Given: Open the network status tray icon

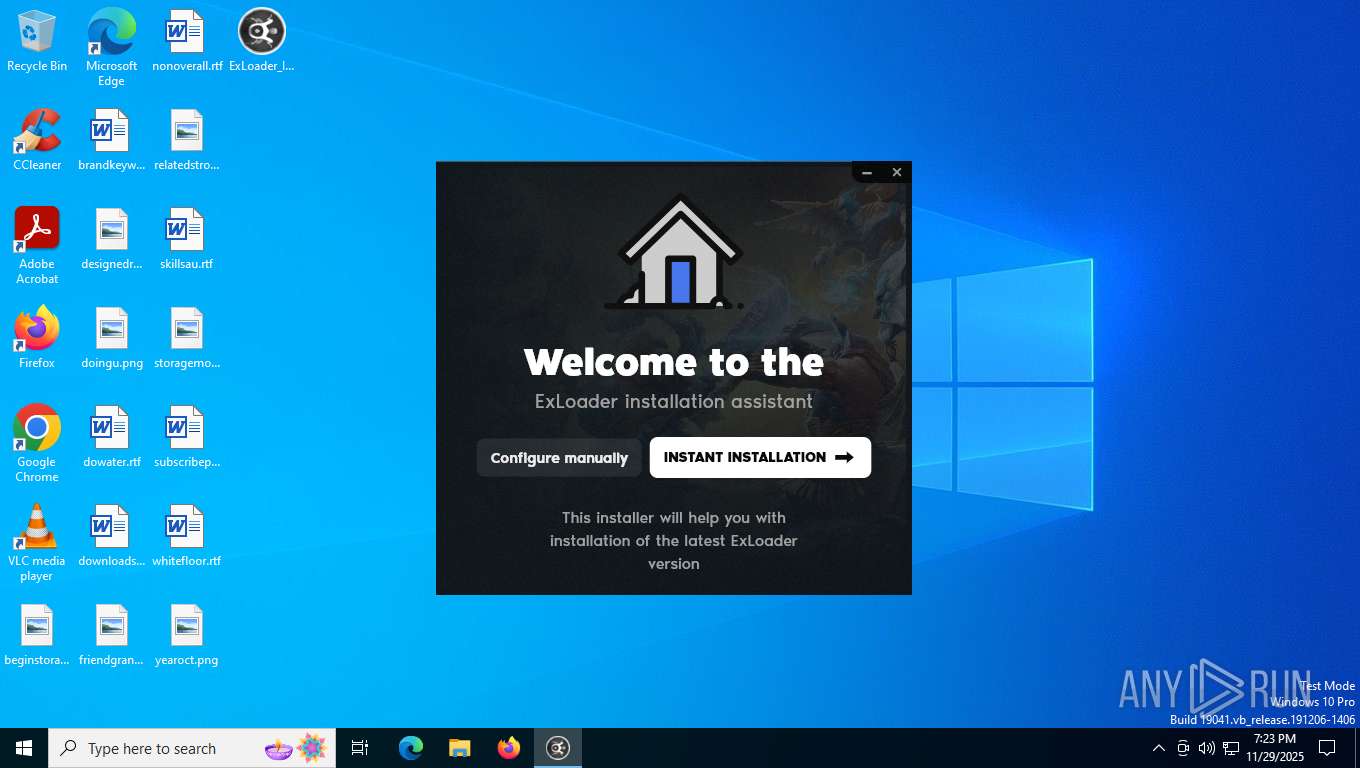Looking at the screenshot, I should pyautogui.click(x=1231, y=748).
